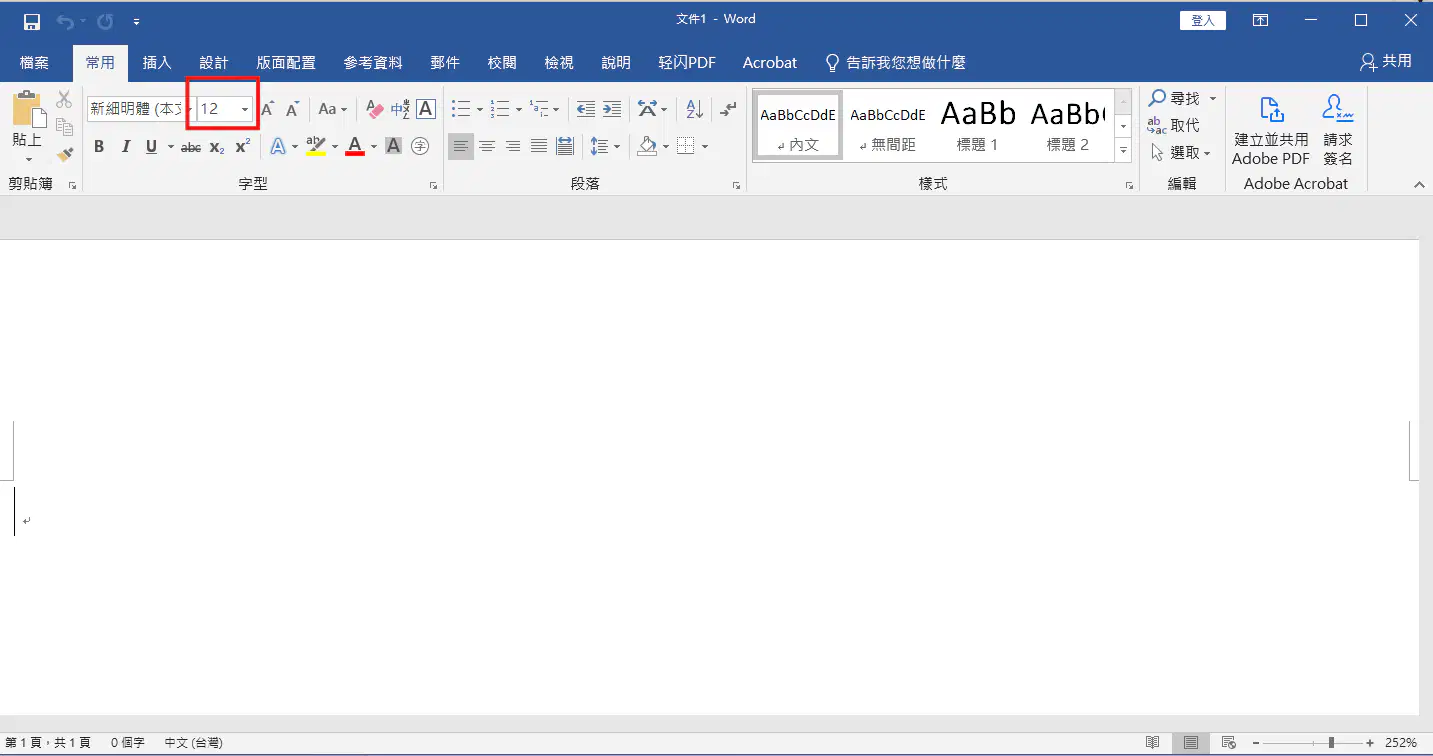Align text right
Image resolution: width=1433 pixels, height=756 pixels.
click(x=513, y=147)
